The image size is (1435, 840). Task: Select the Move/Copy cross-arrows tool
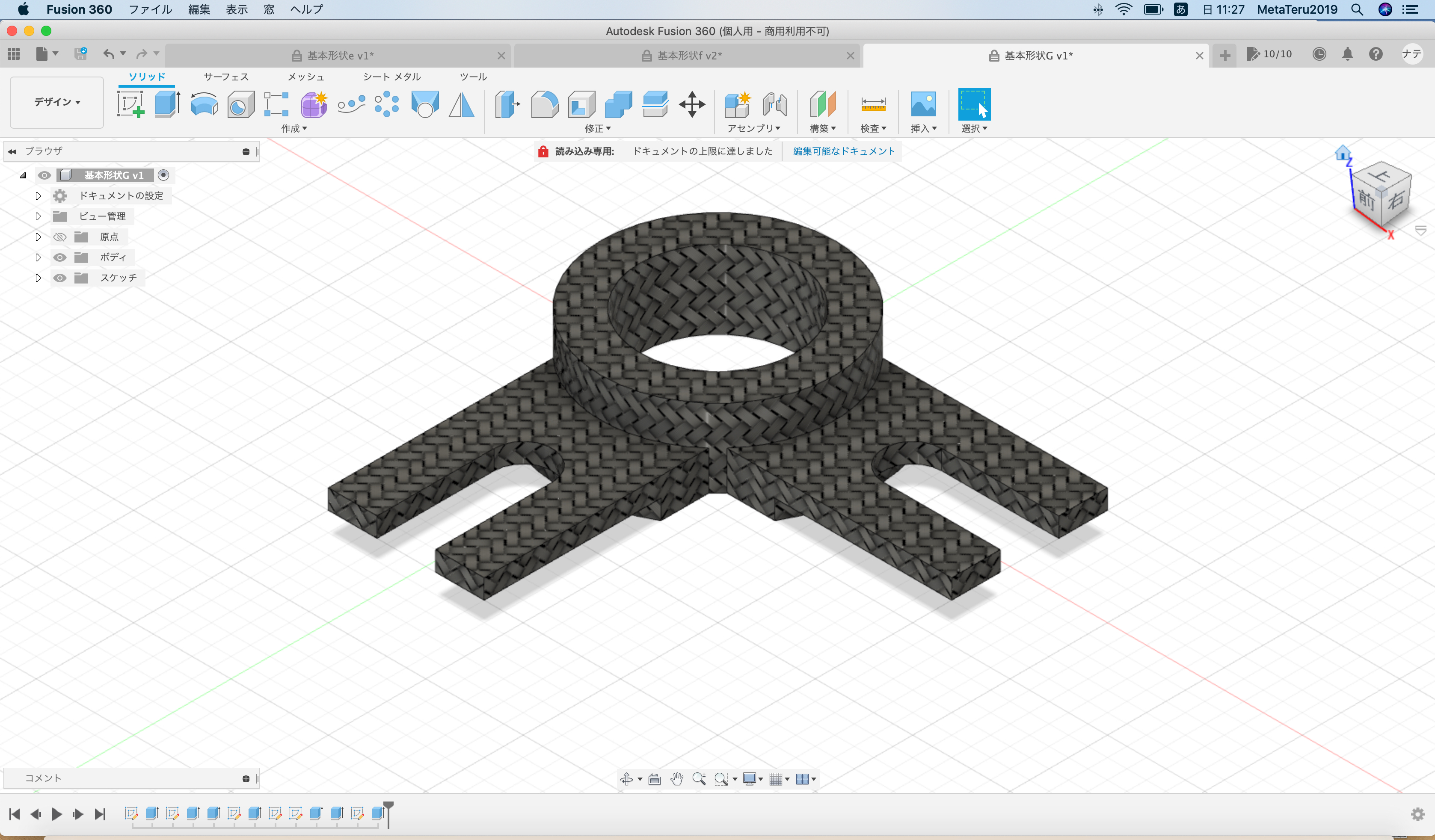[x=692, y=105]
